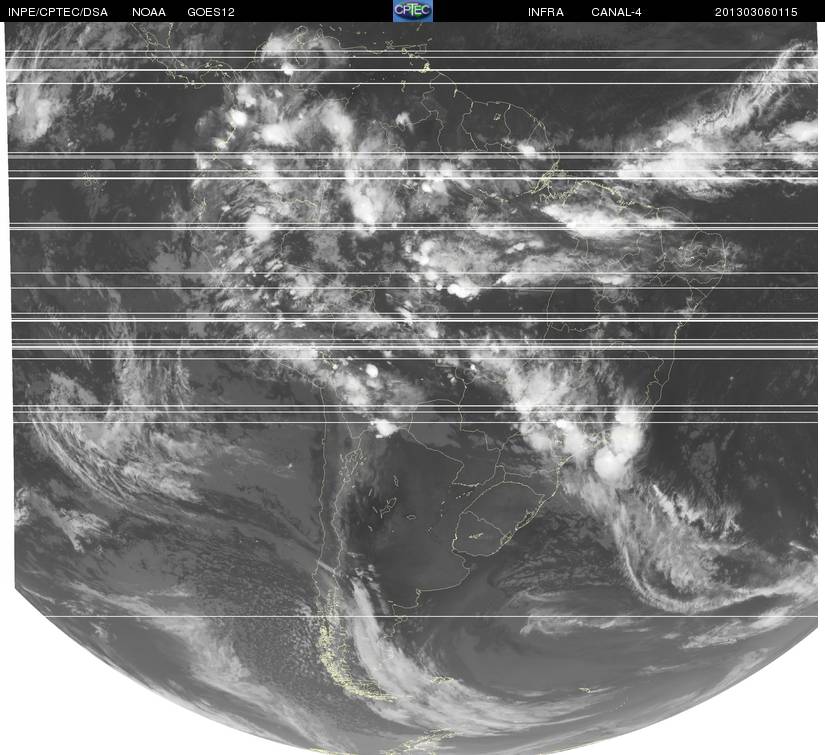Select the INFRA channel type label

(545, 12)
